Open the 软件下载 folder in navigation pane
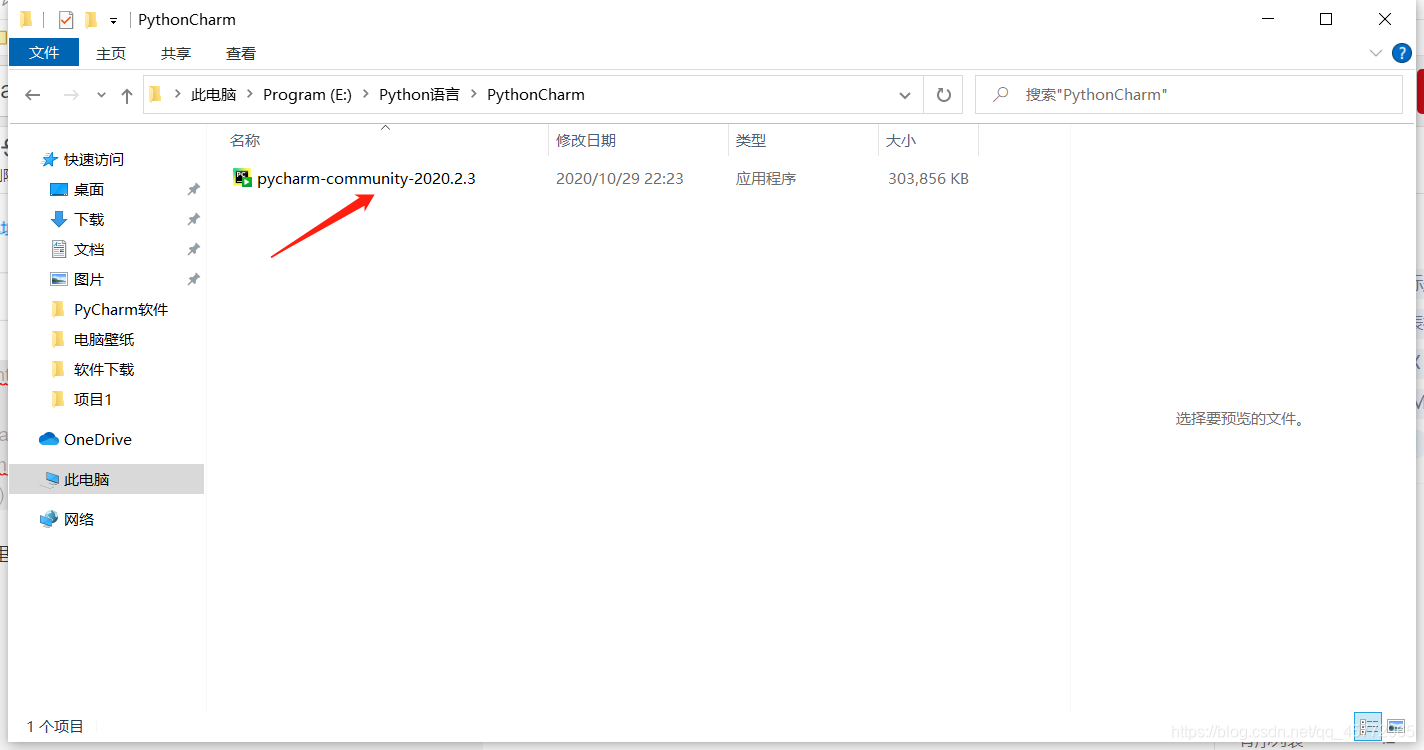Image resolution: width=1424 pixels, height=750 pixels. click(x=104, y=370)
